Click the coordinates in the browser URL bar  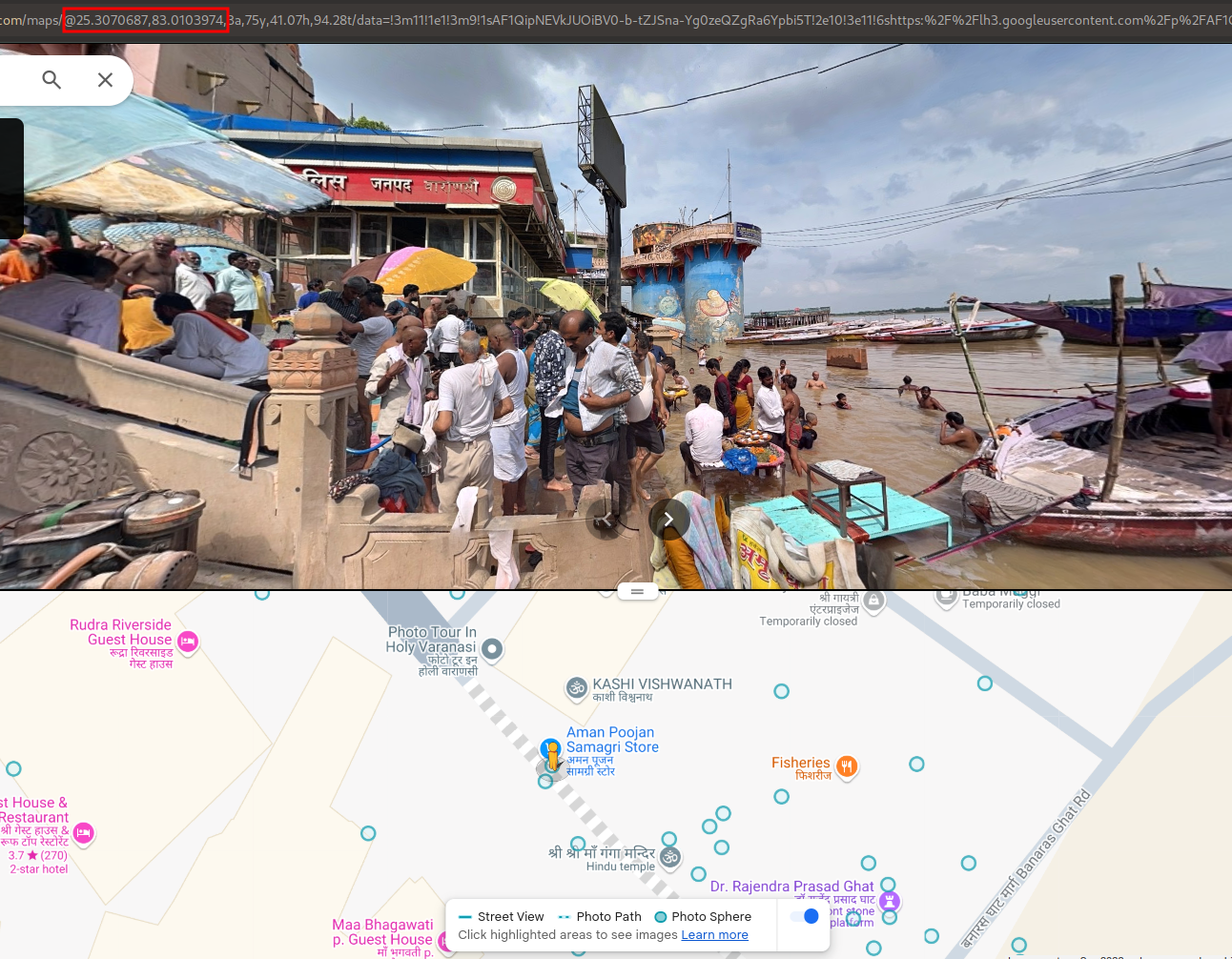click(145, 20)
